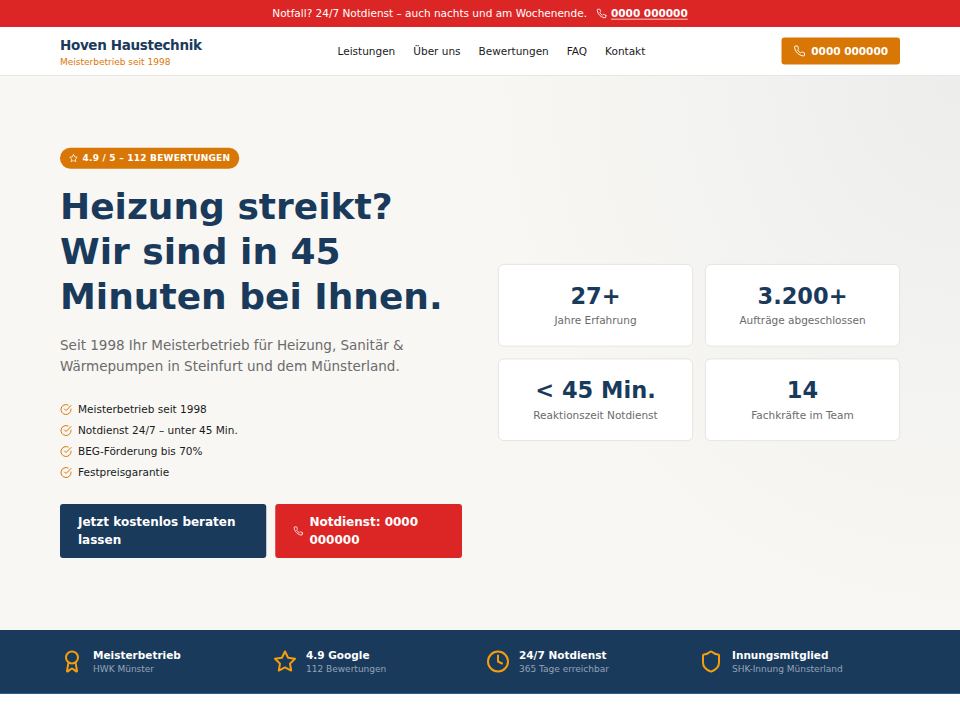Click the phone icon in red emergency banner
960x720 pixels.
pos(601,13)
